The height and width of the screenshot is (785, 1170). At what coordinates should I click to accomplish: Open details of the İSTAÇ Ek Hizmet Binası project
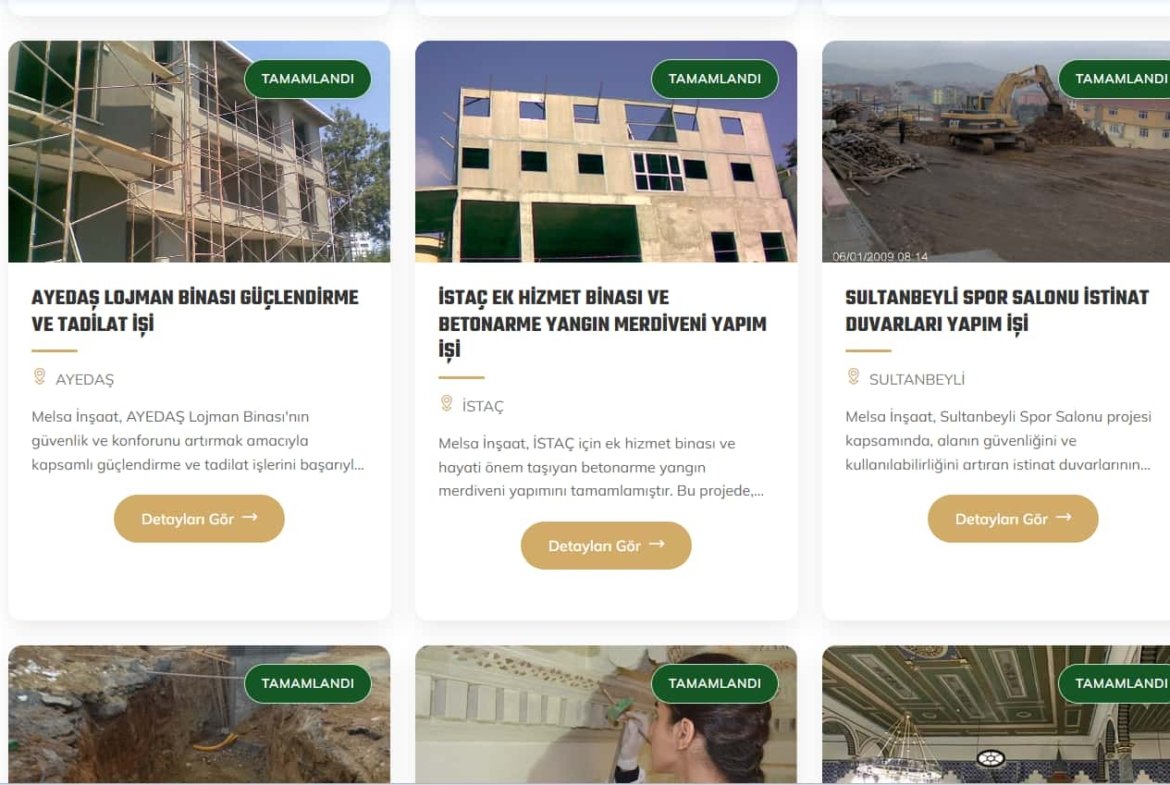coord(606,545)
